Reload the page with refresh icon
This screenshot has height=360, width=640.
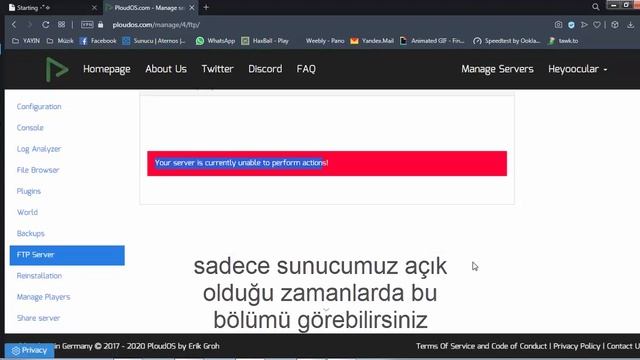(x=45, y=24)
